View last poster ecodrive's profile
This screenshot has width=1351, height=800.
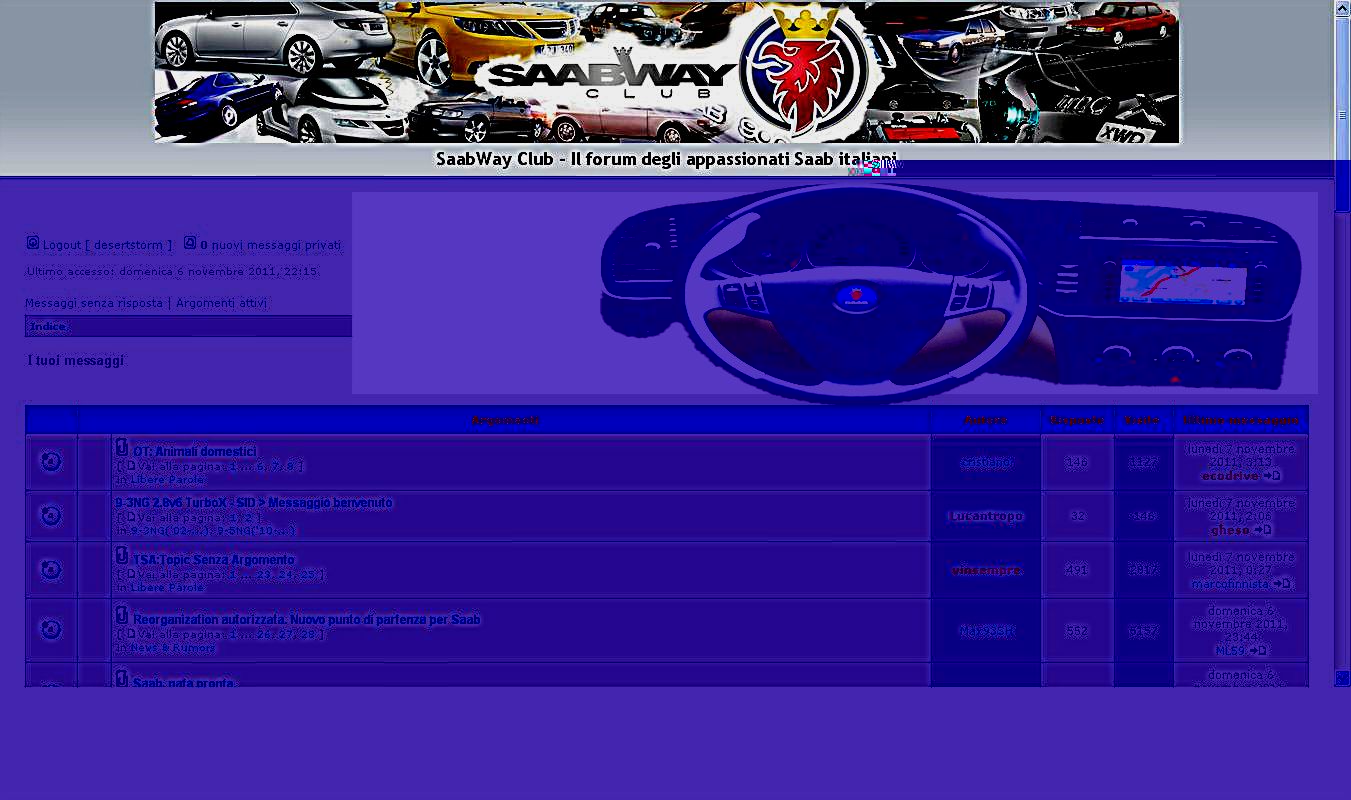click(x=1231, y=476)
